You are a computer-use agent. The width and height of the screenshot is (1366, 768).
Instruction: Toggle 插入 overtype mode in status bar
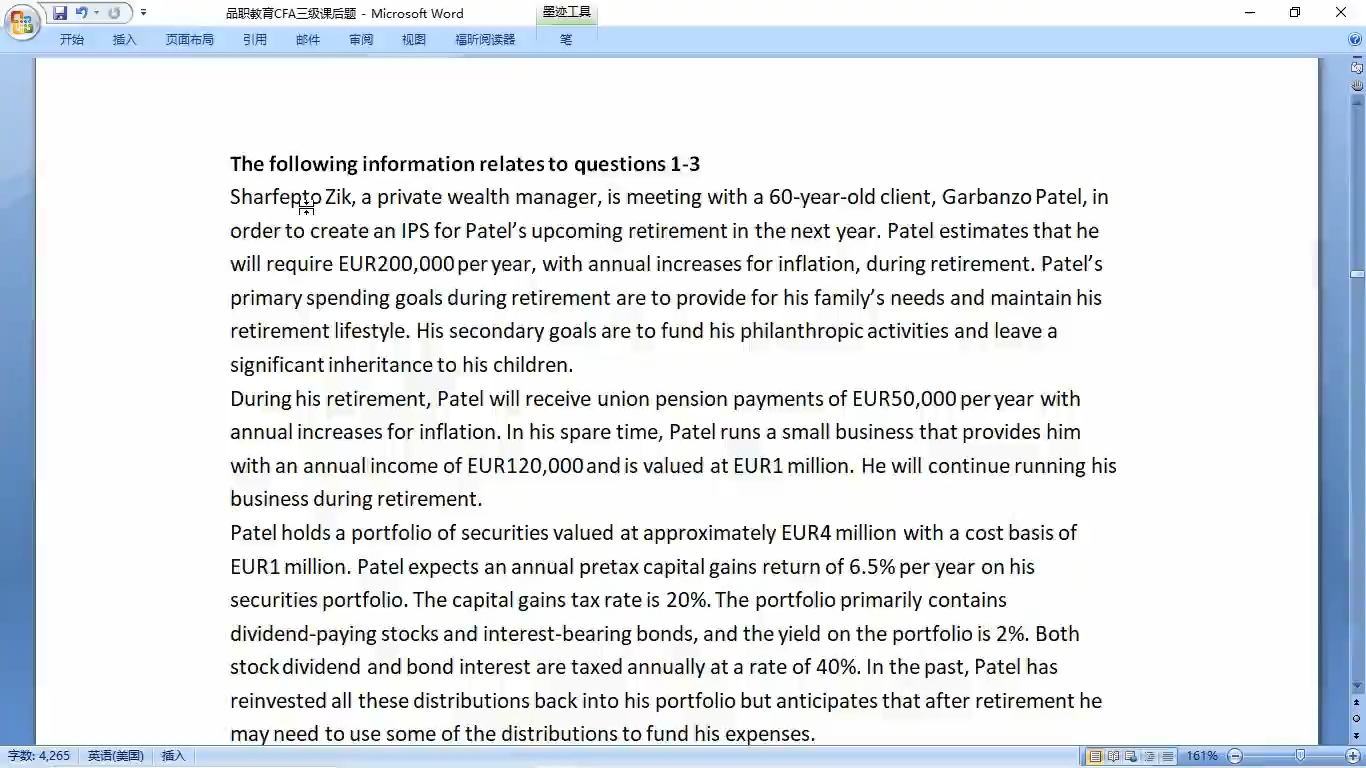tap(173, 756)
